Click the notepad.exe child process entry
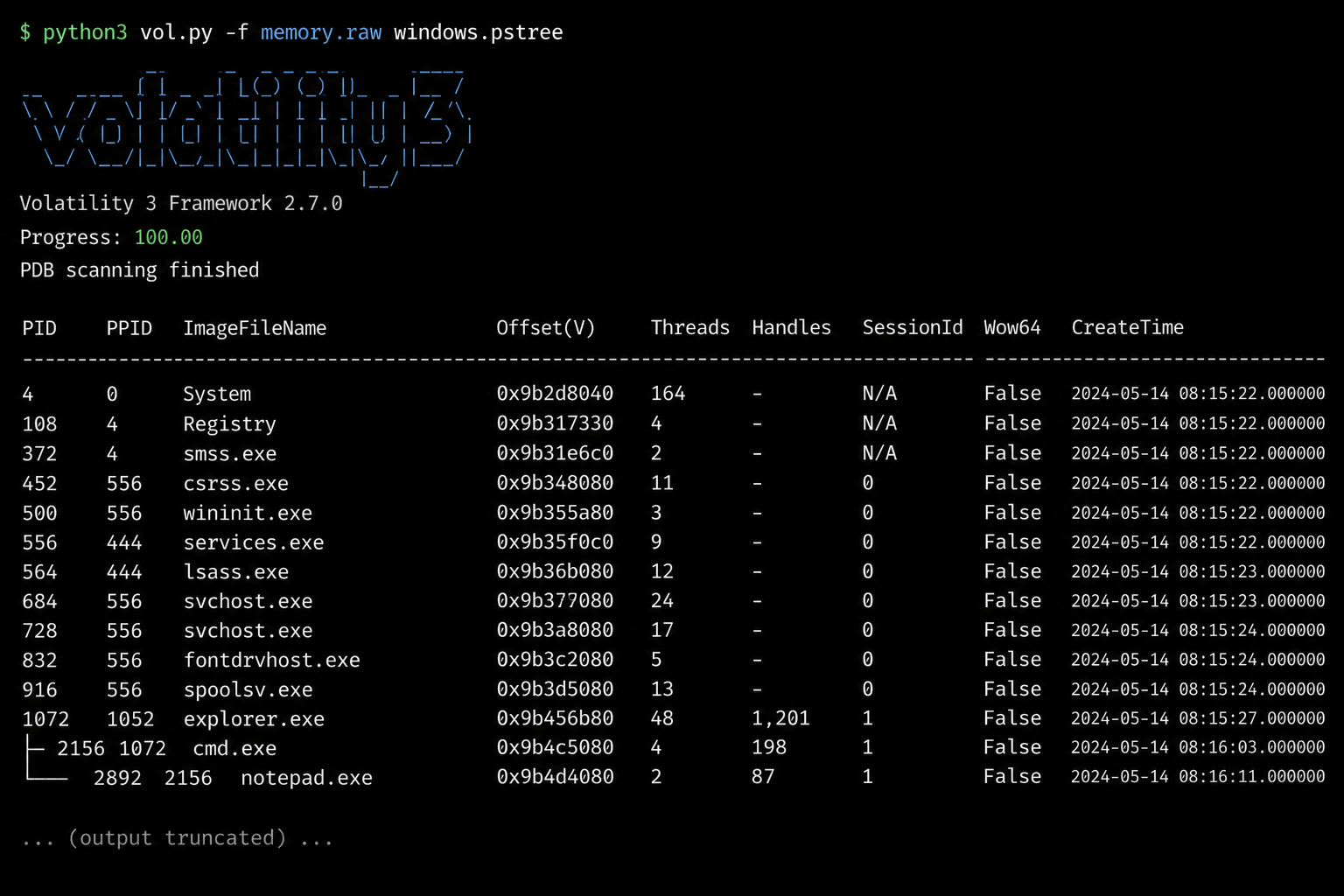This screenshot has width=1344, height=896. click(x=306, y=778)
